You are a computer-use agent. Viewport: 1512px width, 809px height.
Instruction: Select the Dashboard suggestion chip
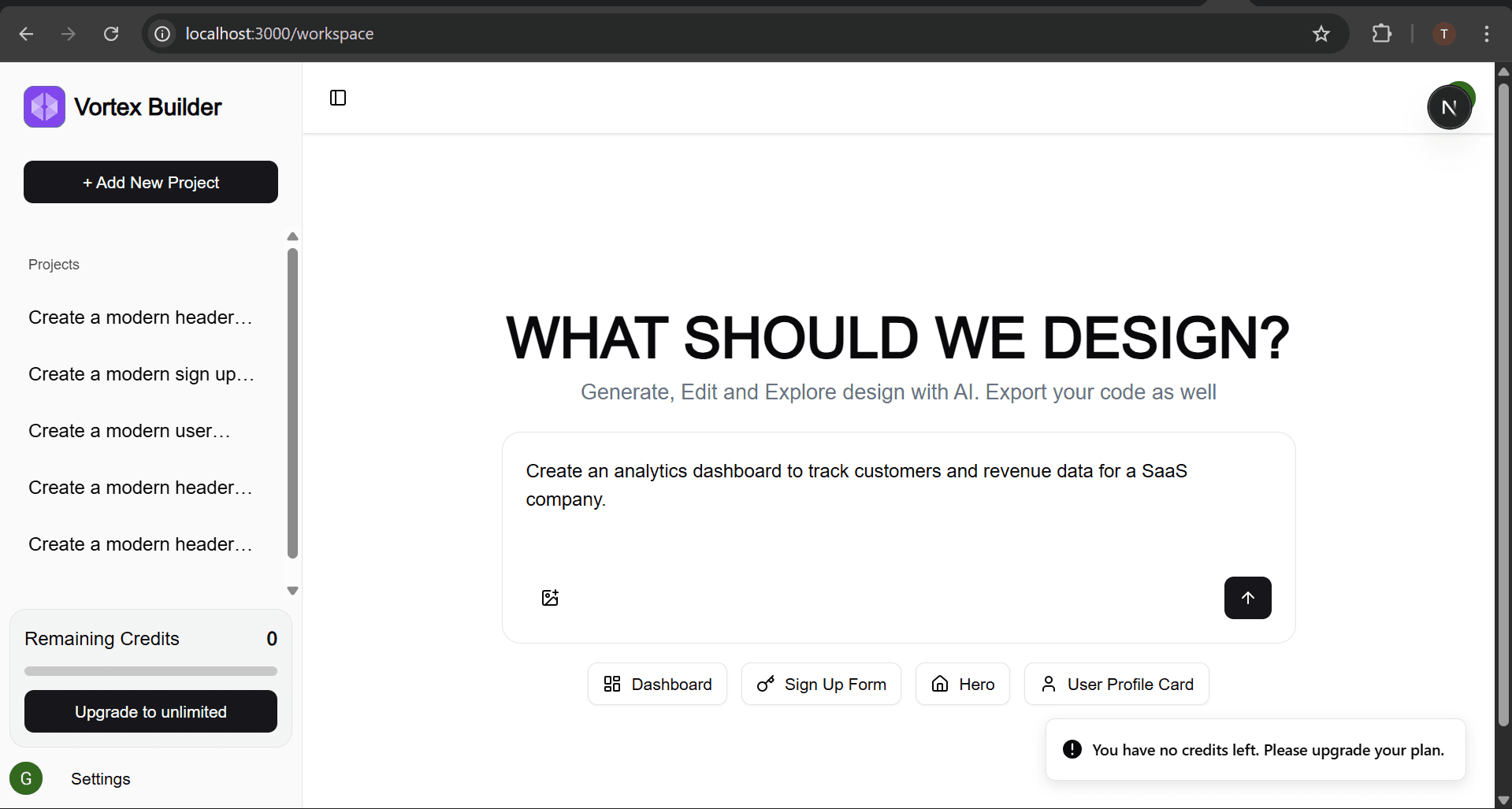pyautogui.click(x=657, y=684)
